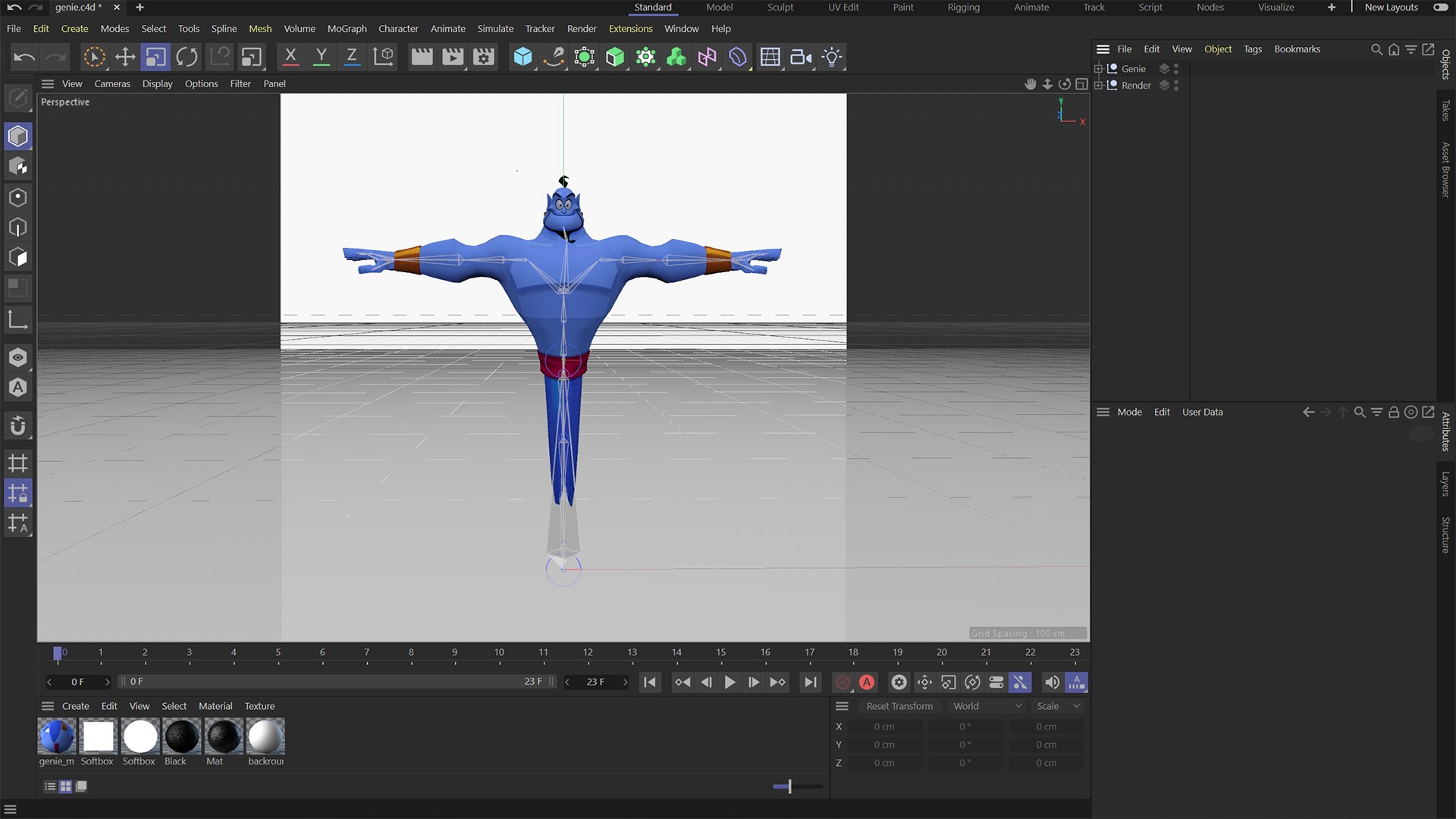Open the MoGraph menu

(347, 29)
